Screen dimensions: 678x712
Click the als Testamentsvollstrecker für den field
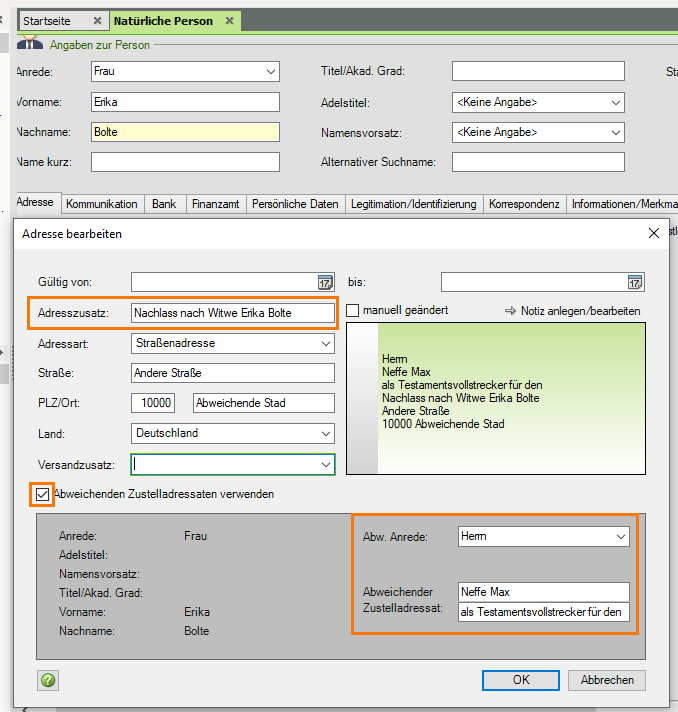click(x=544, y=612)
